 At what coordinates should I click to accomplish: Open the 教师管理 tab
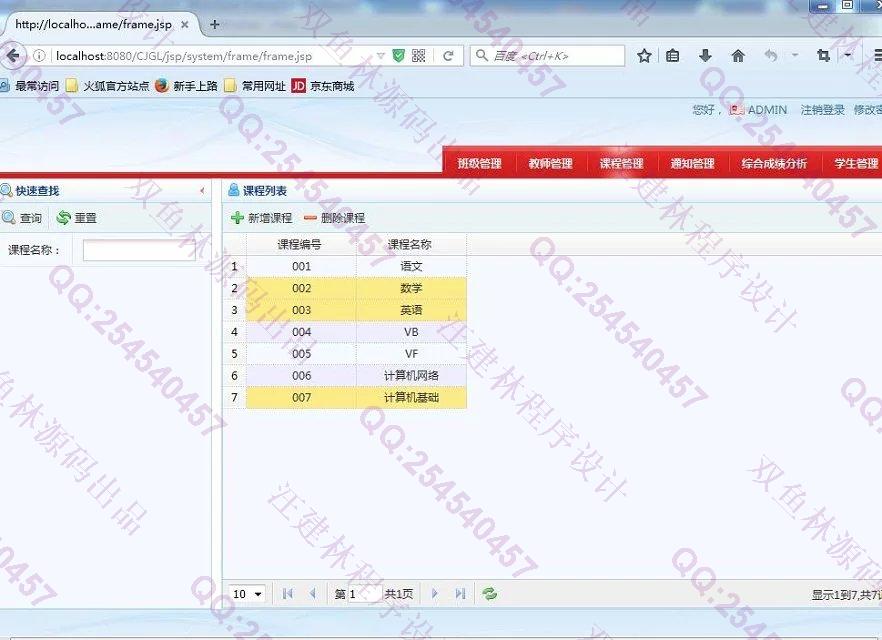[550, 163]
